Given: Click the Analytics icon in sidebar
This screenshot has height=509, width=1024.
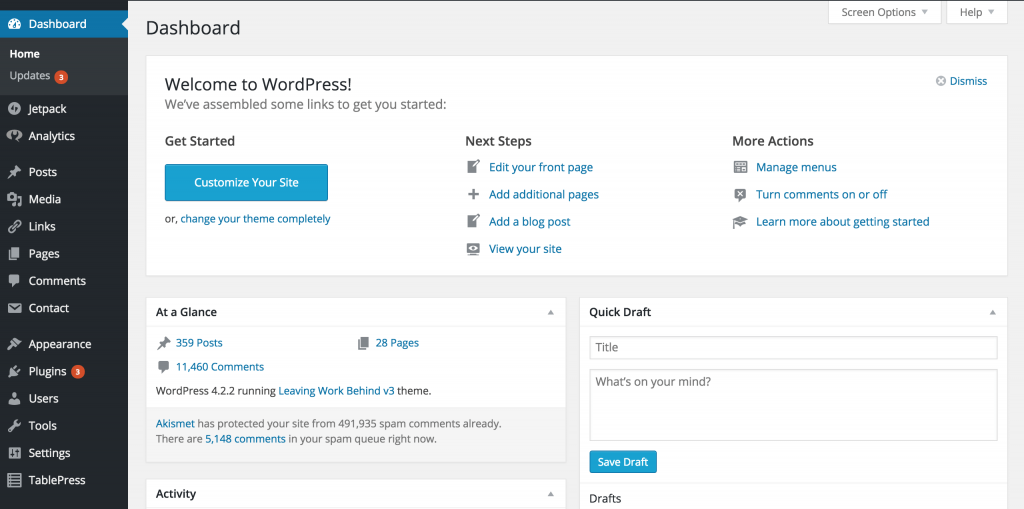Looking at the screenshot, I should pyautogui.click(x=14, y=136).
